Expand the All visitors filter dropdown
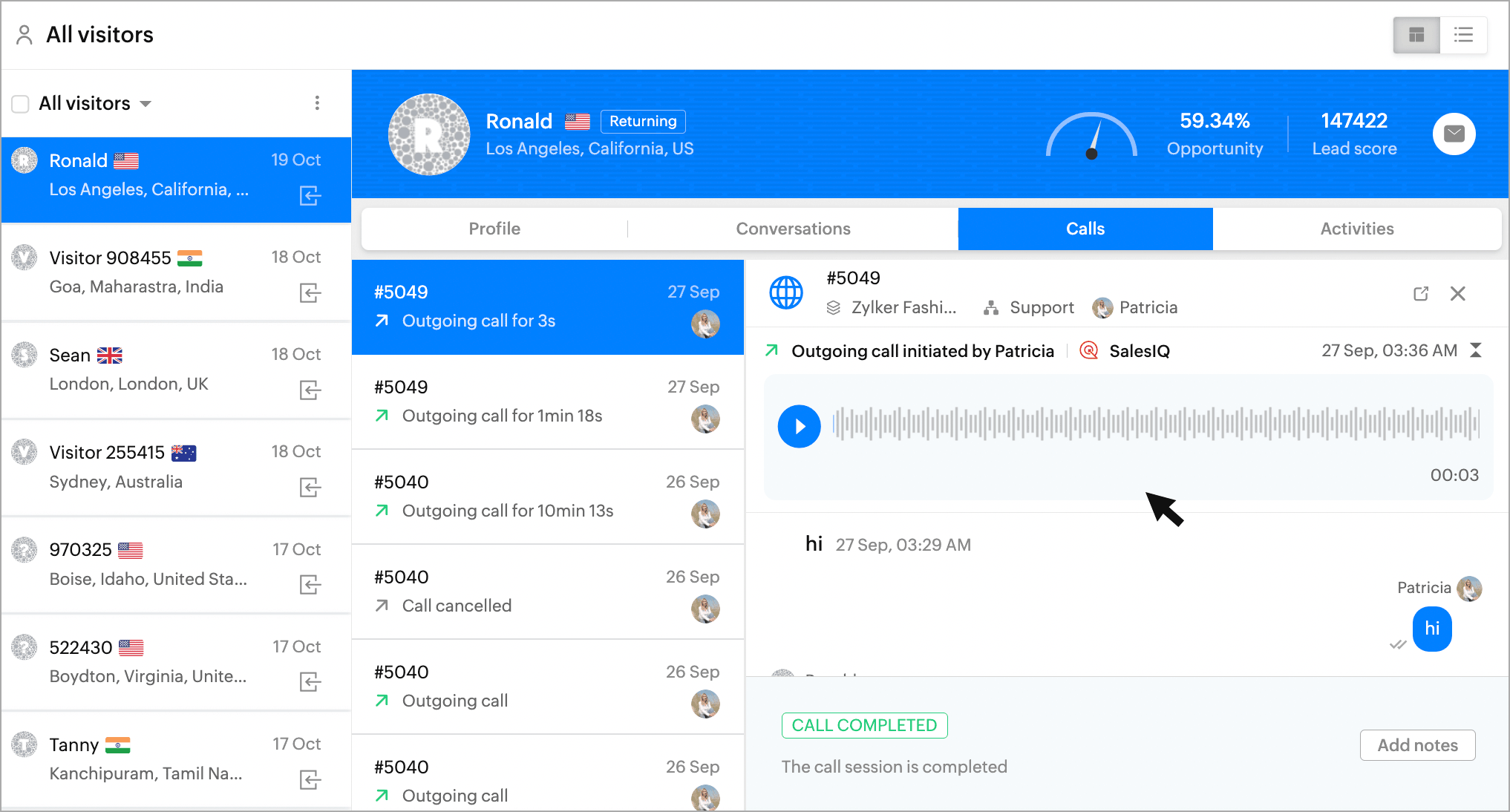 click(x=146, y=104)
